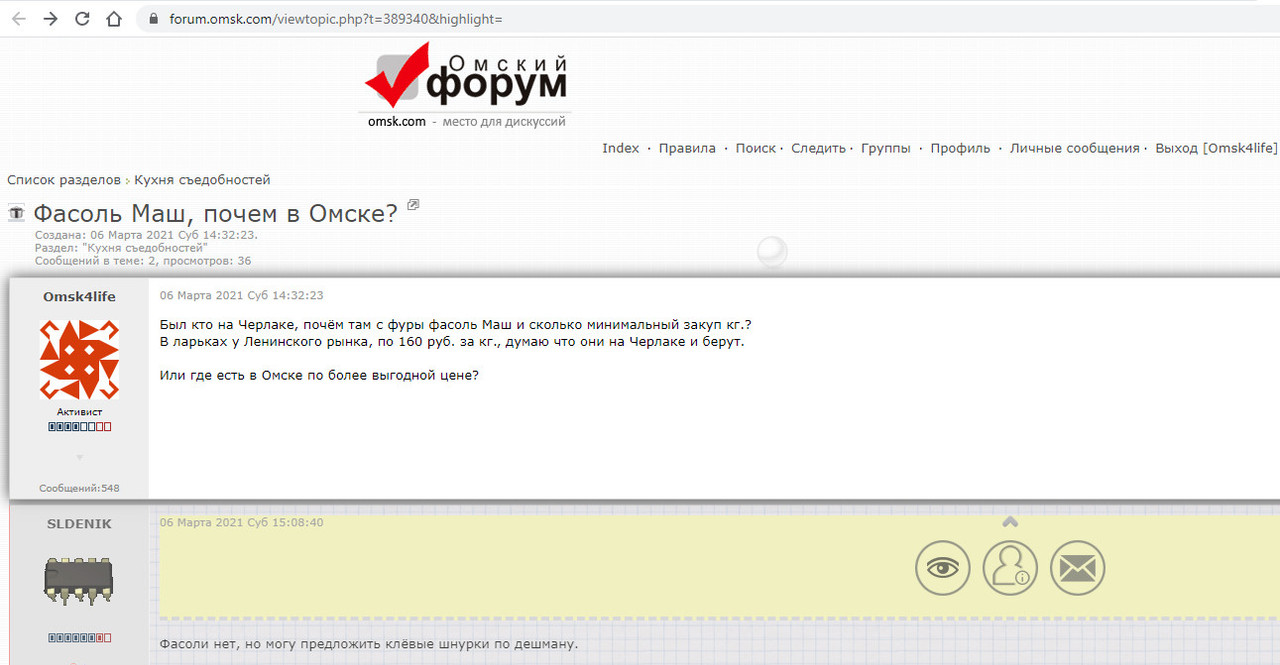
Task: Open Личные сообщения
Action: (x=1074, y=148)
